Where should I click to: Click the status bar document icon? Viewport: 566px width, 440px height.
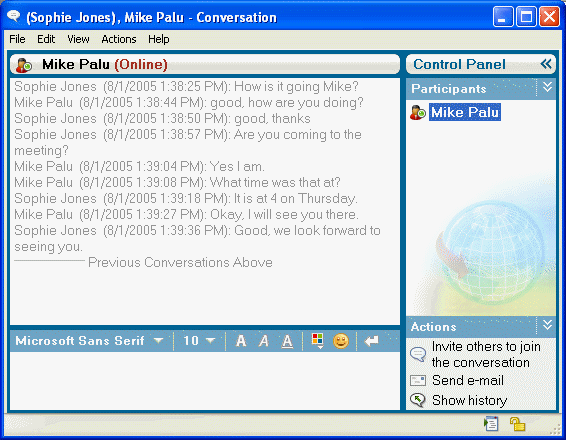pos(491,424)
